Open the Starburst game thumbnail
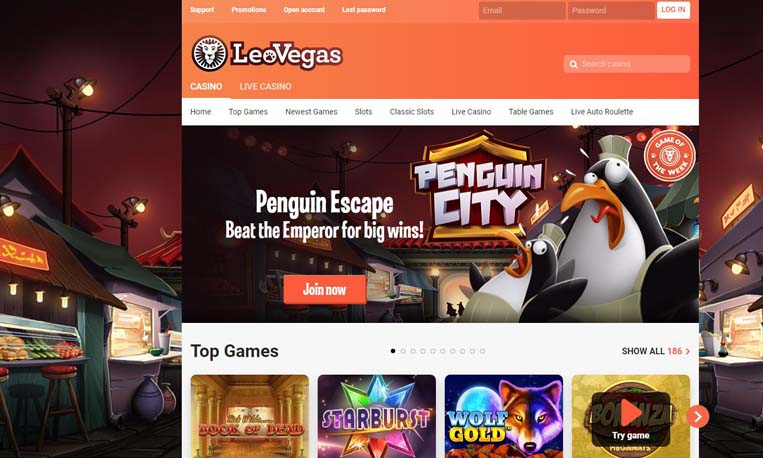763x458 pixels. pyautogui.click(x=377, y=417)
